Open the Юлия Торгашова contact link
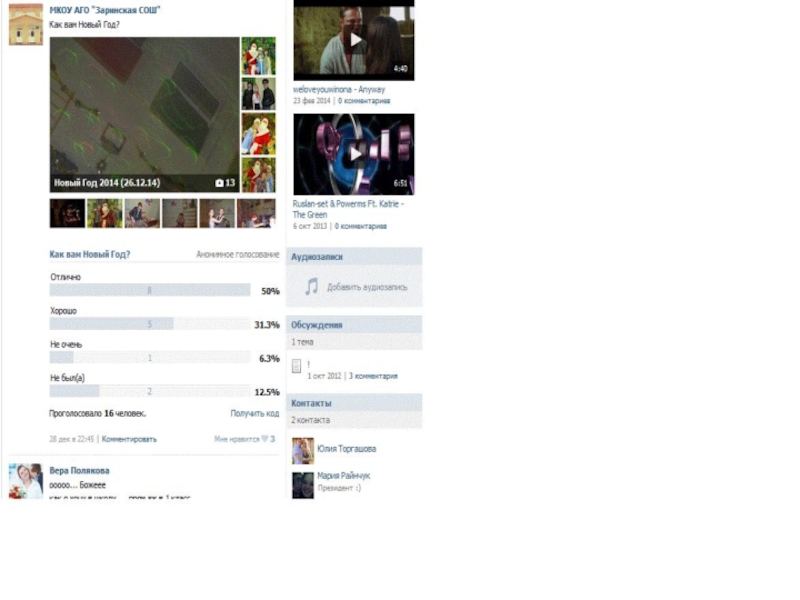The width and height of the screenshot is (800, 600). click(346, 449)
